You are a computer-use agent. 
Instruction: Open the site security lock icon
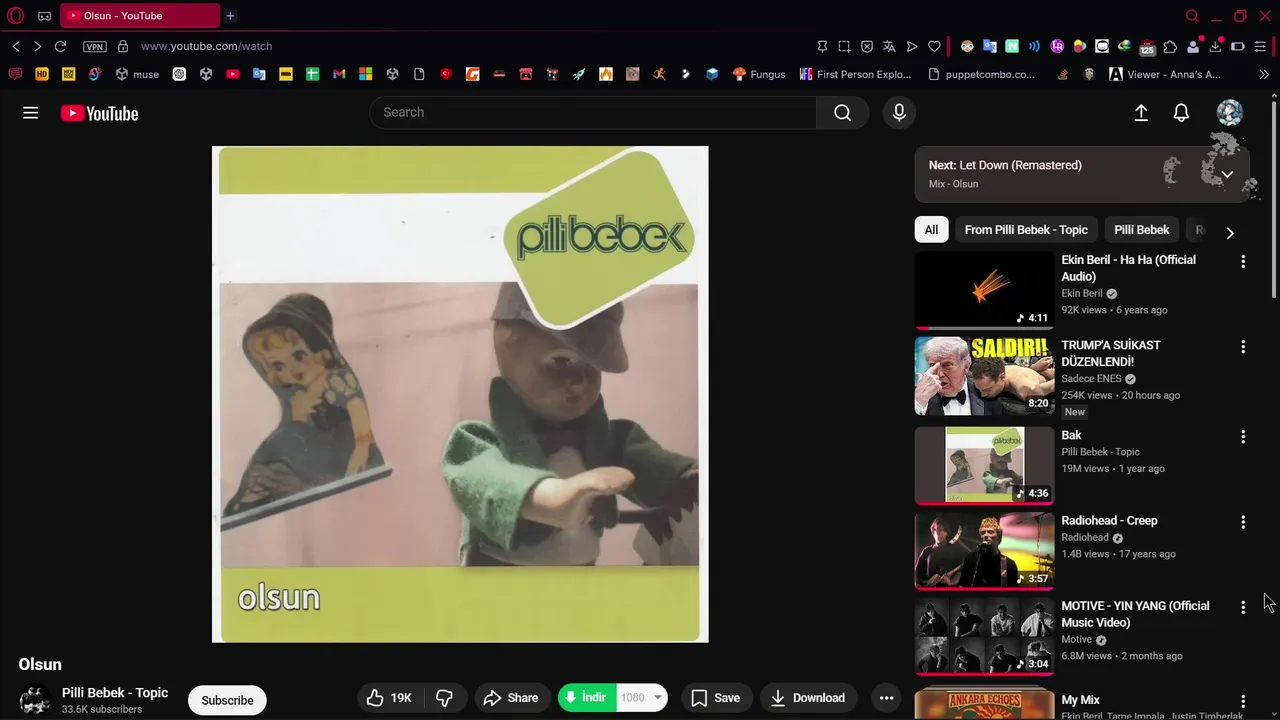coord(123,46)
